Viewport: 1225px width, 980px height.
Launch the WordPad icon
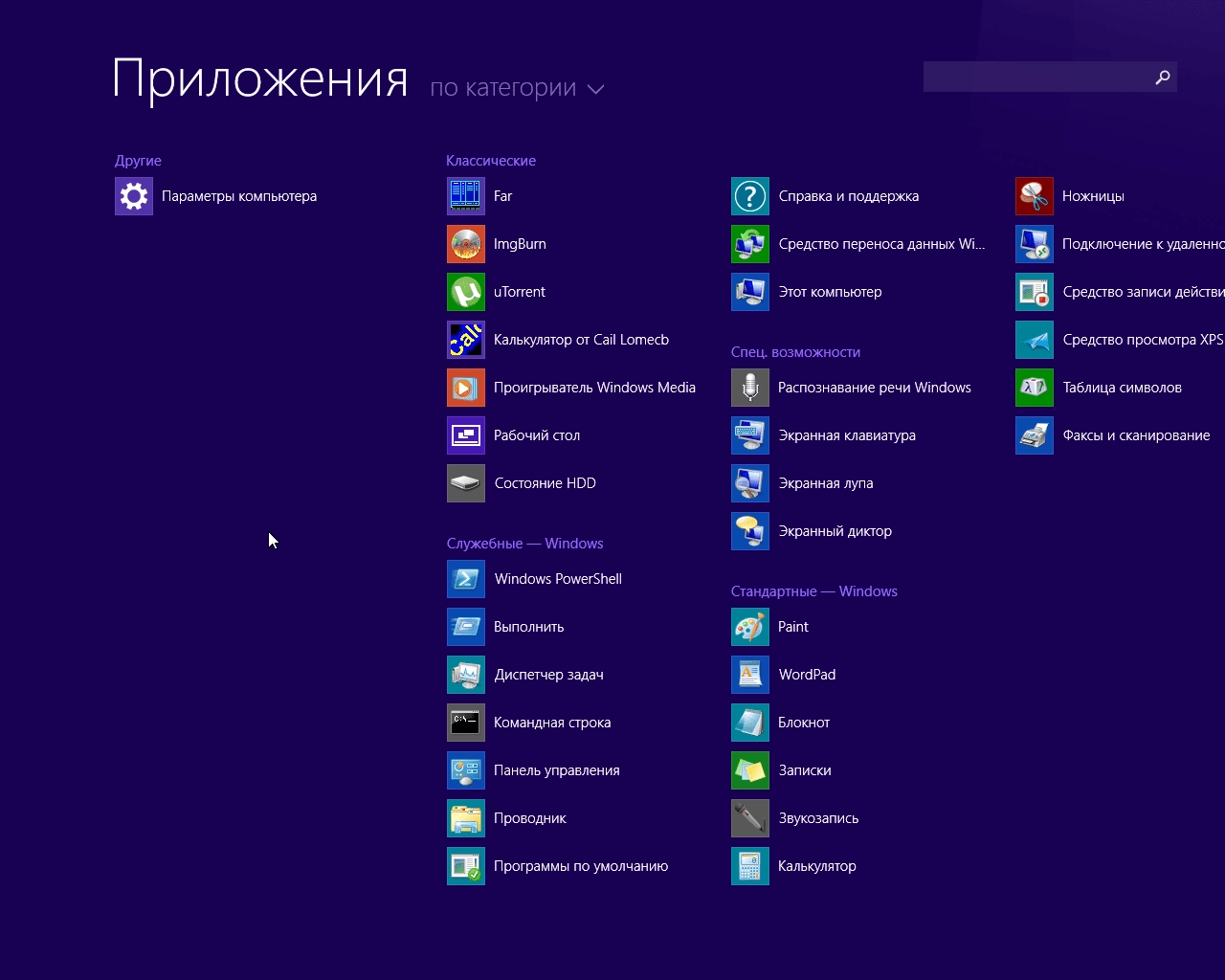(x=750, y=675)
